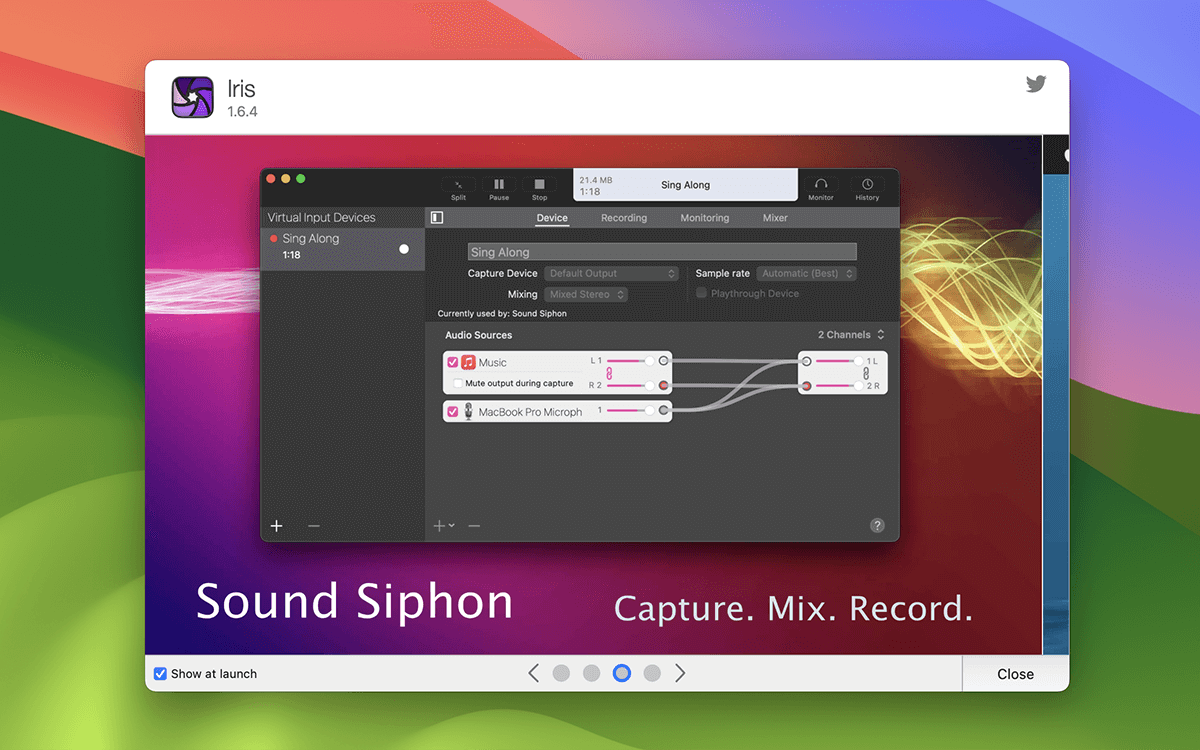Switch to the Mixer tab

click(775, 218)
